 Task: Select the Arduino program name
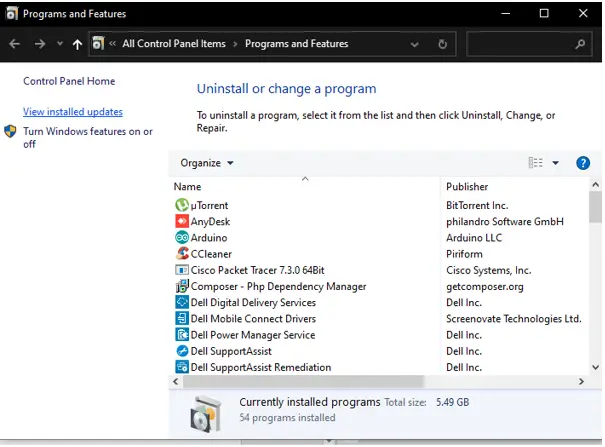pyautogui.click(x=209, y=238)
